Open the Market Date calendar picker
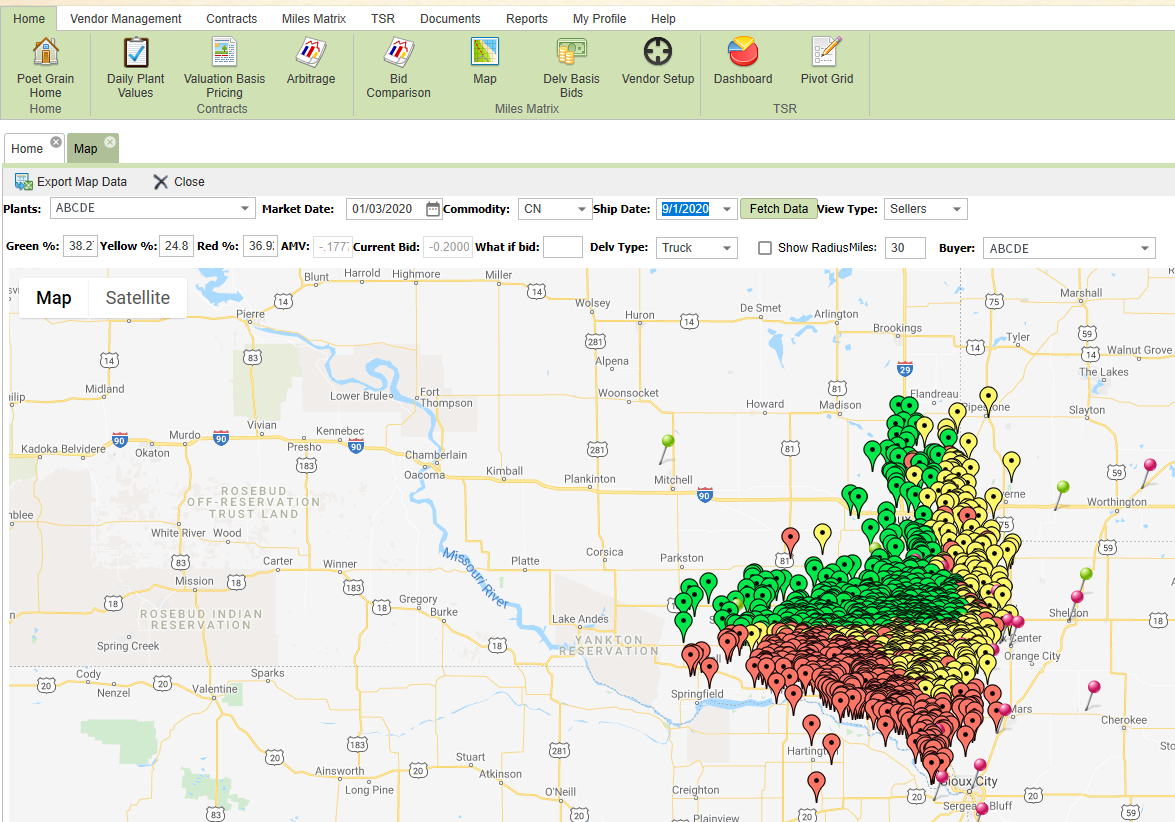1175x822 pixels. 432,209
